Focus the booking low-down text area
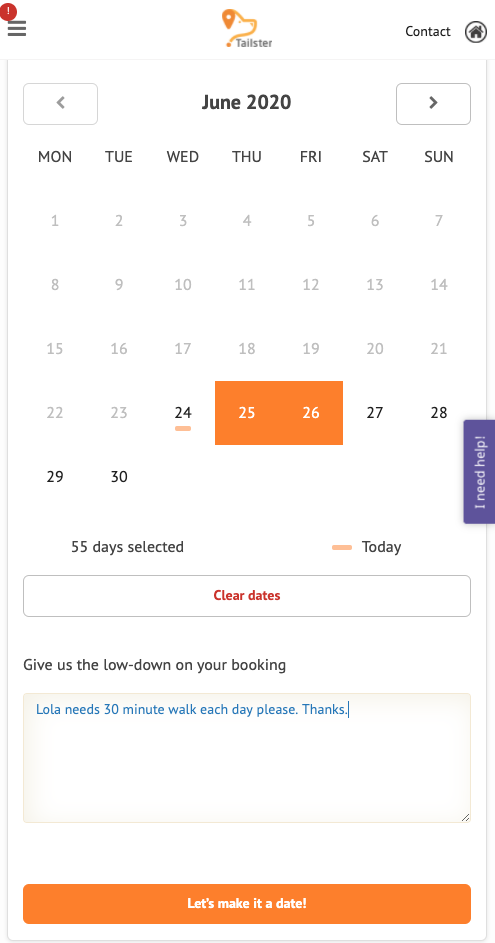This screenshot has height=943, width=495. click(247, 758)
